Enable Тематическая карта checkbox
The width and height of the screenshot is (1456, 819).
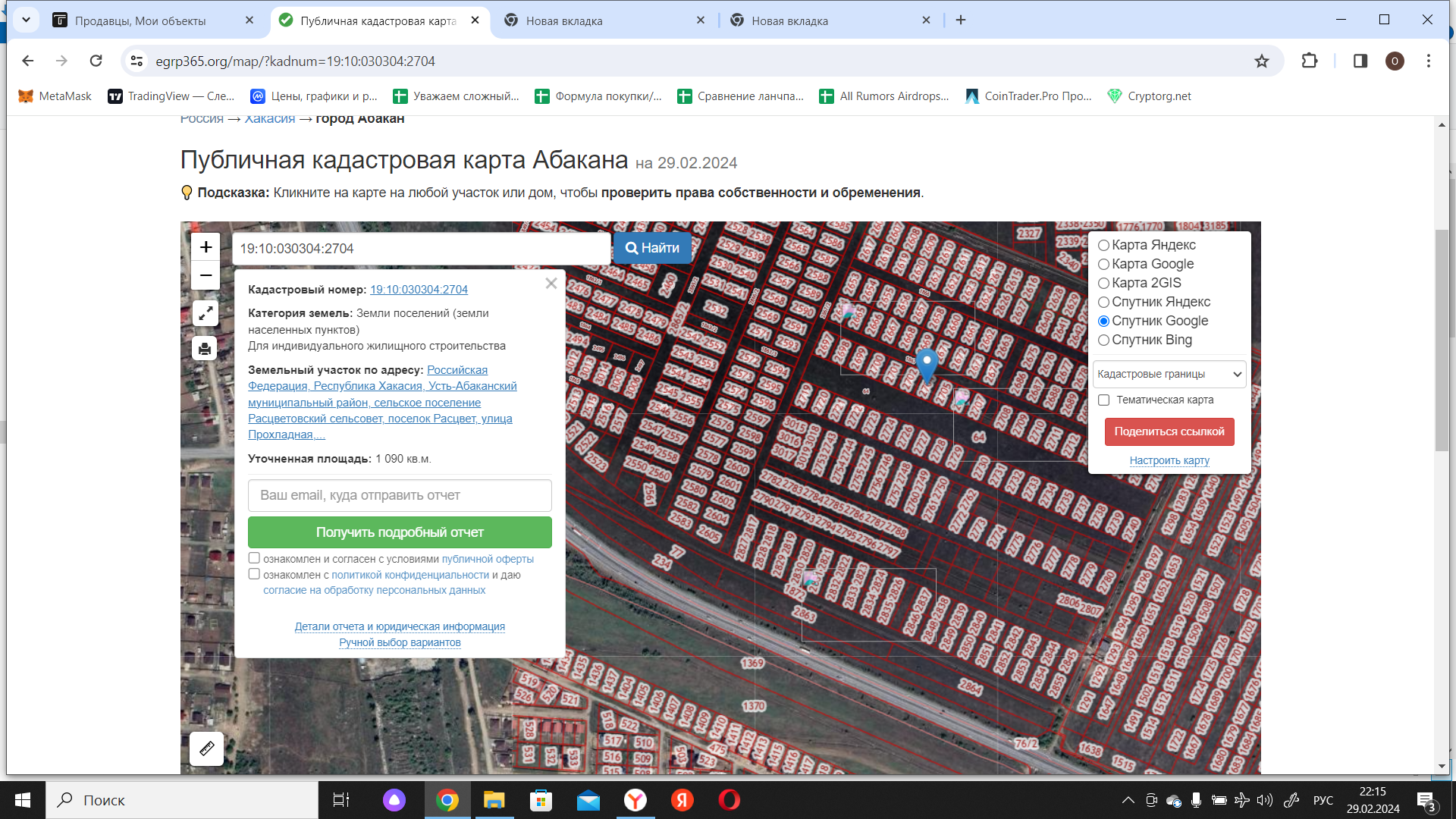point(1104,400)
